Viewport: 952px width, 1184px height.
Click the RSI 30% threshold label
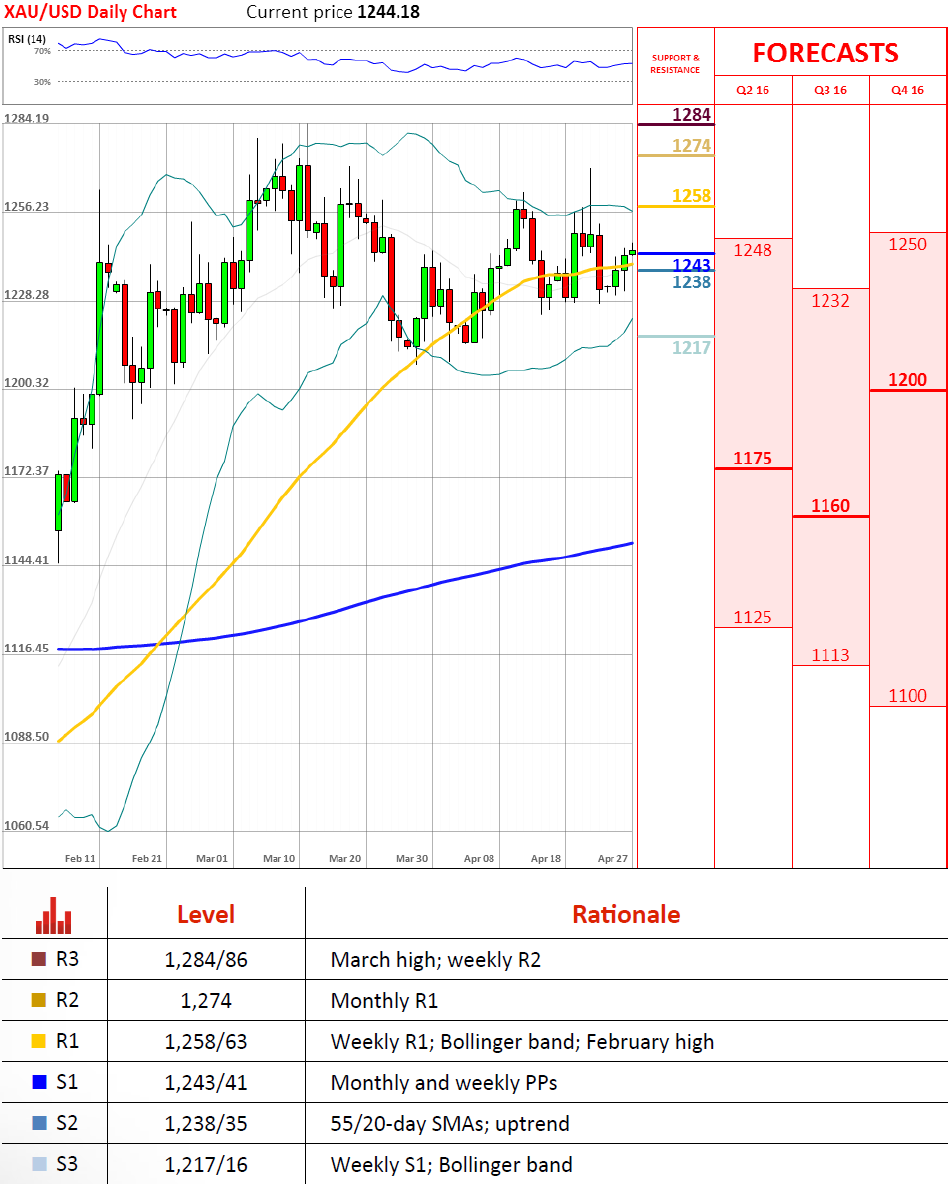coord(42,82)
